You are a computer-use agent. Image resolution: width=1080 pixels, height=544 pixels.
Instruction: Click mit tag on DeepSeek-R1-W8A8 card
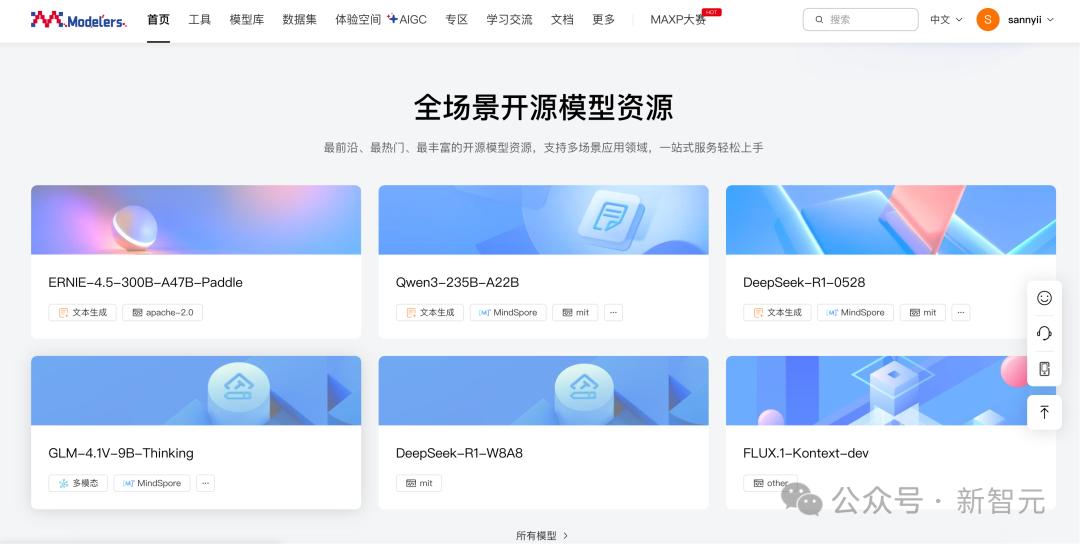(419, 483)
